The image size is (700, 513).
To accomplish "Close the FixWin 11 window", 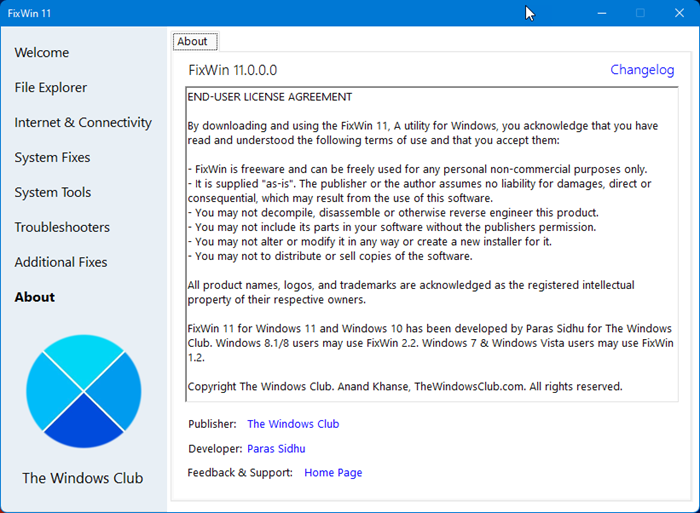I will point(678,13).
